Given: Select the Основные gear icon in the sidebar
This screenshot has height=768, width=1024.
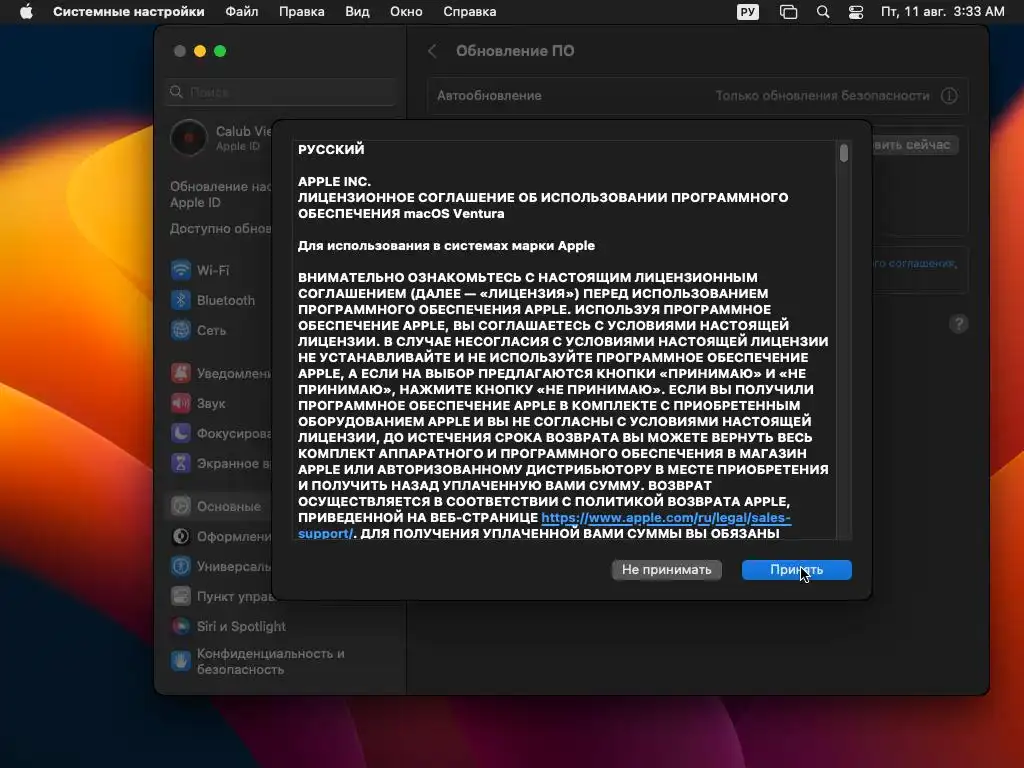Looking at the screenshot, I should tap(181, 506).
